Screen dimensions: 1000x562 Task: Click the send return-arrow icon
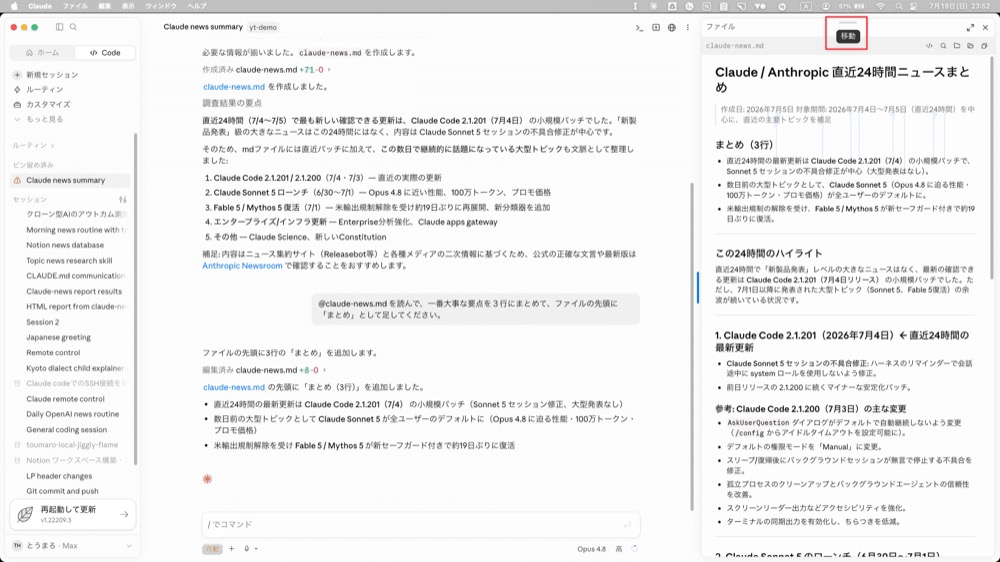[628, 524]
